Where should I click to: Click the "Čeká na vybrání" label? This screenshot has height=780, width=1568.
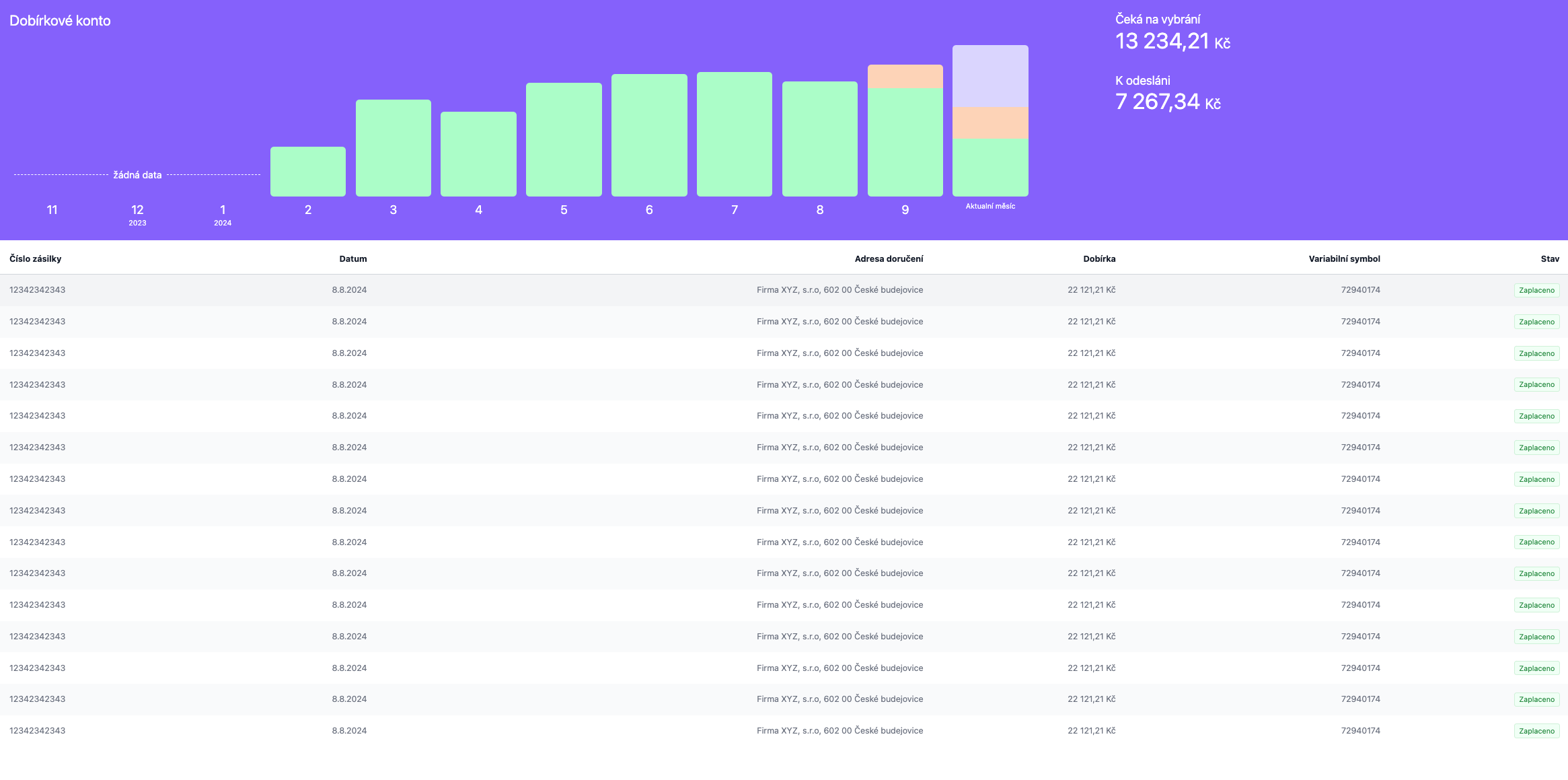click(x=1158, y=20)
